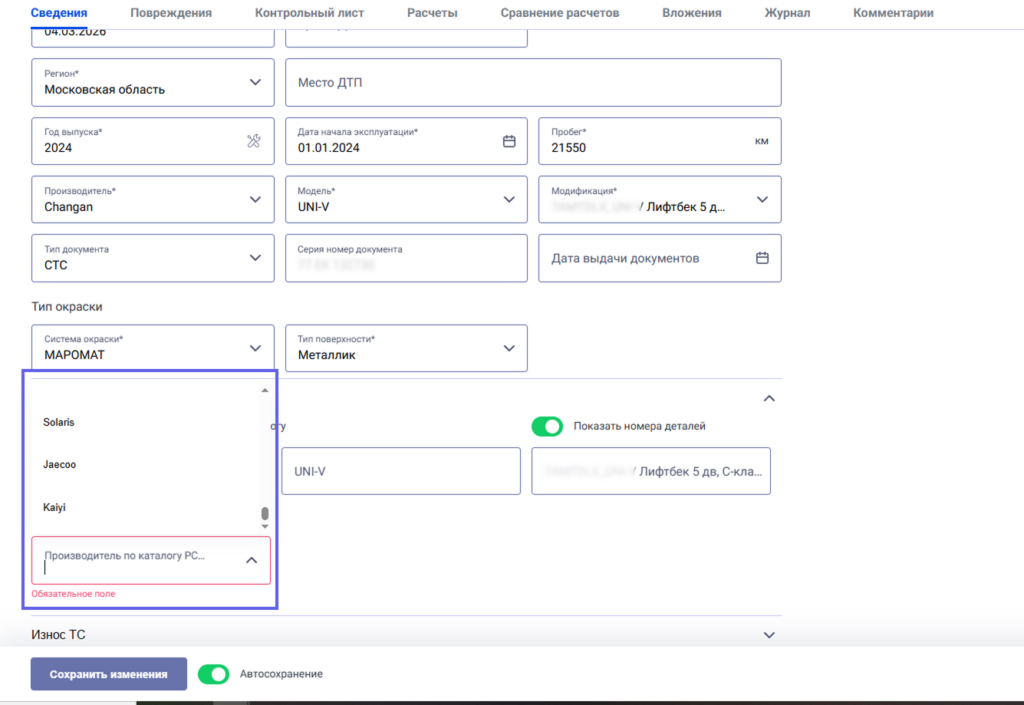Screen dimensions: 1024x705
Task: Click the Место ДТП input field
Action: (x=532, y=83)
